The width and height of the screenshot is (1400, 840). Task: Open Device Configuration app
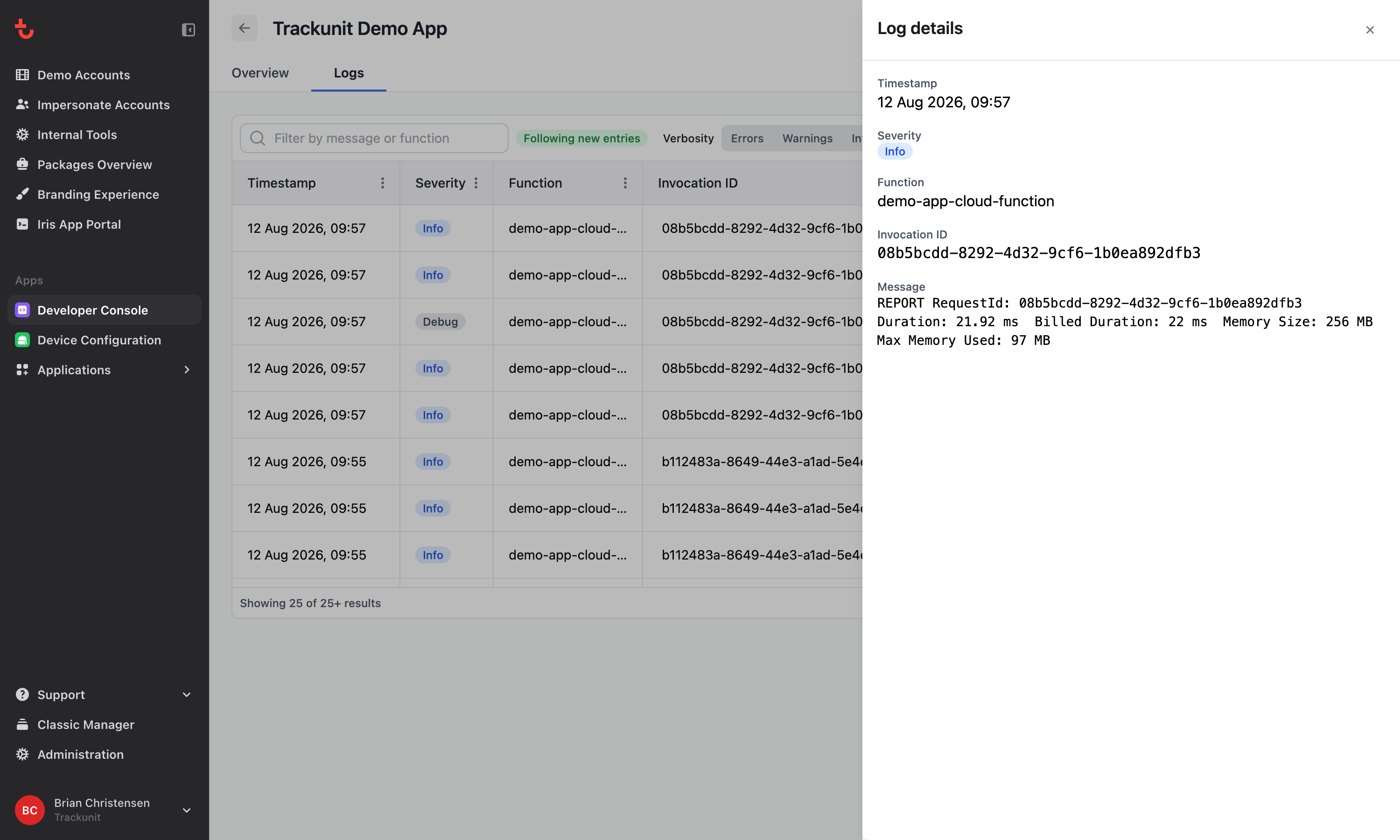[105, 340]
